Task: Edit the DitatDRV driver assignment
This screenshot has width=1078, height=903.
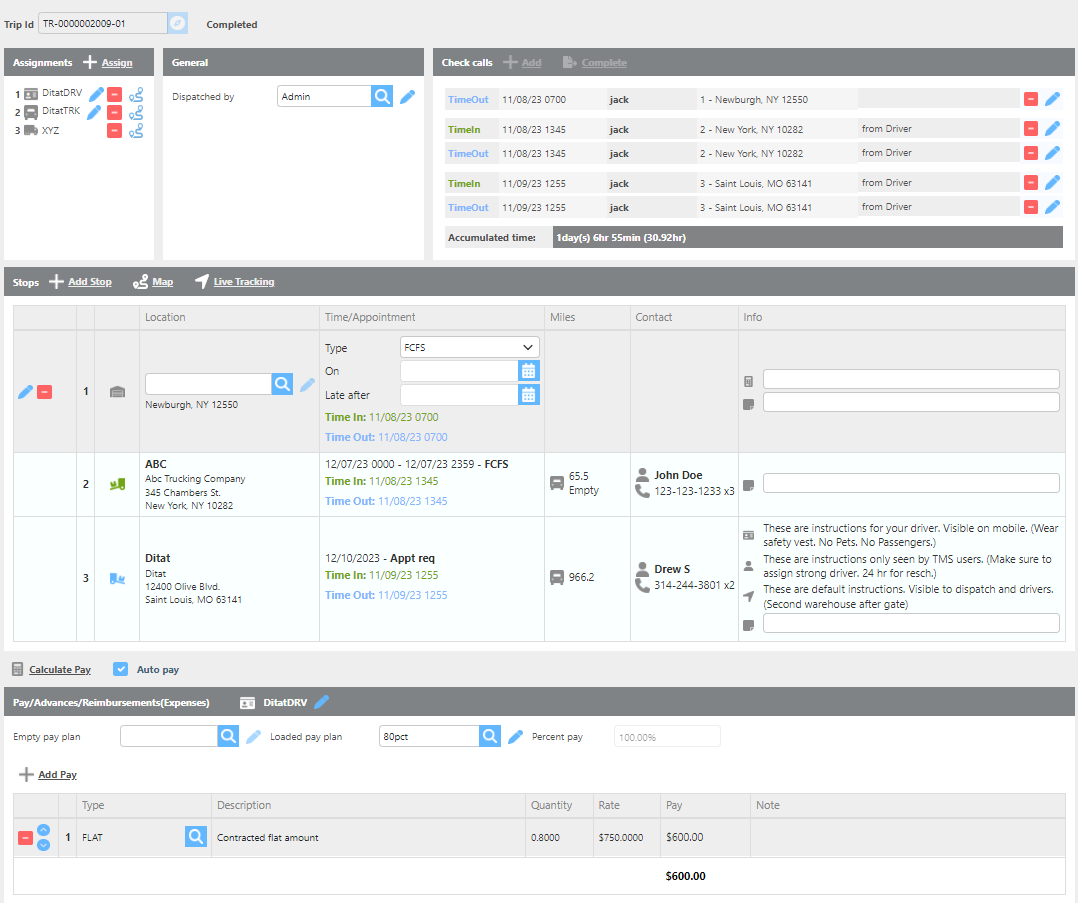Action: [96, 94]
